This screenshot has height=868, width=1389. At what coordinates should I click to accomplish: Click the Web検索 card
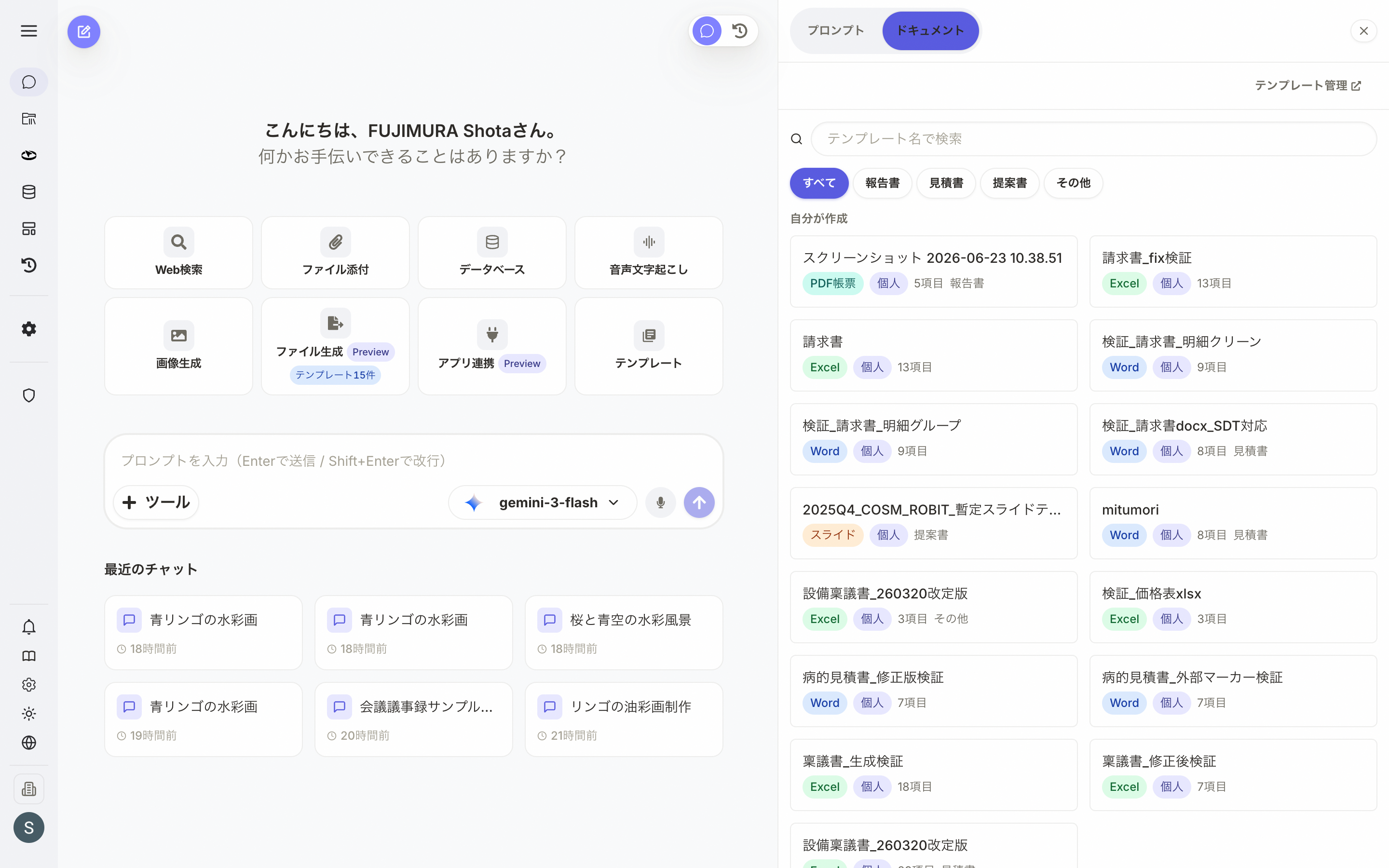pyautogui.click(x=178, y=253)
